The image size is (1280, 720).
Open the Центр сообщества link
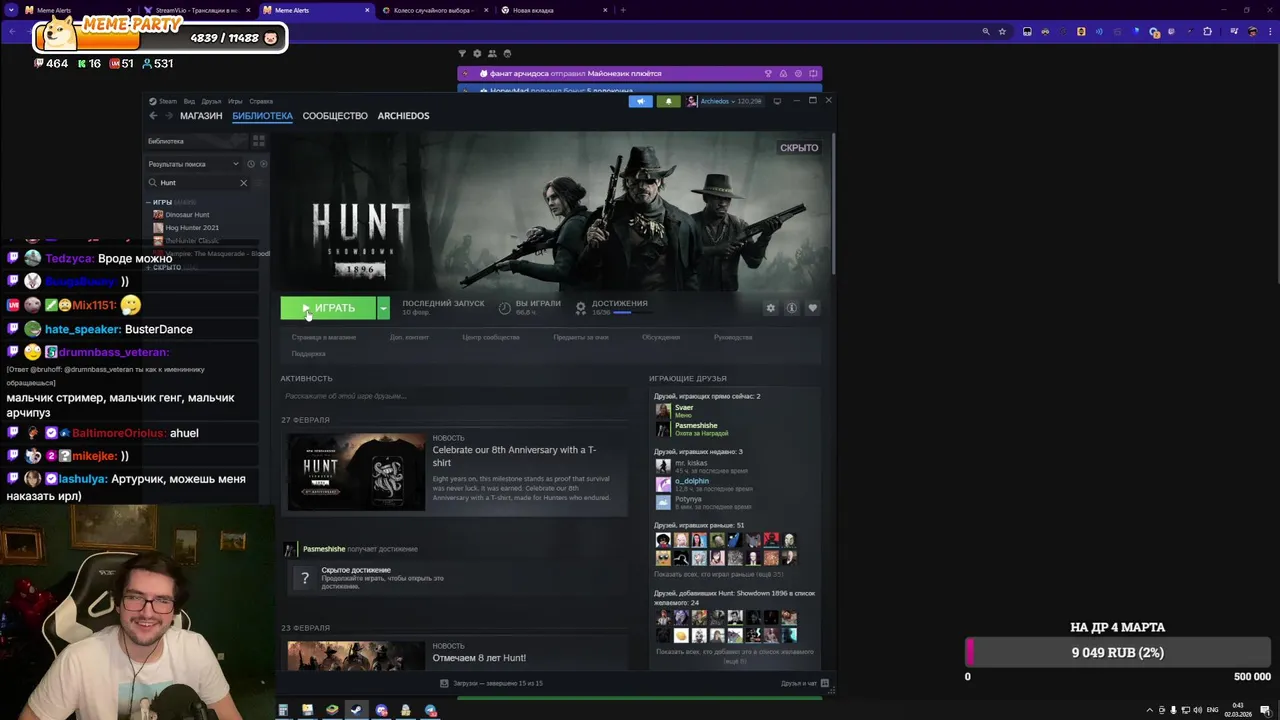click(x=491, y=338)
